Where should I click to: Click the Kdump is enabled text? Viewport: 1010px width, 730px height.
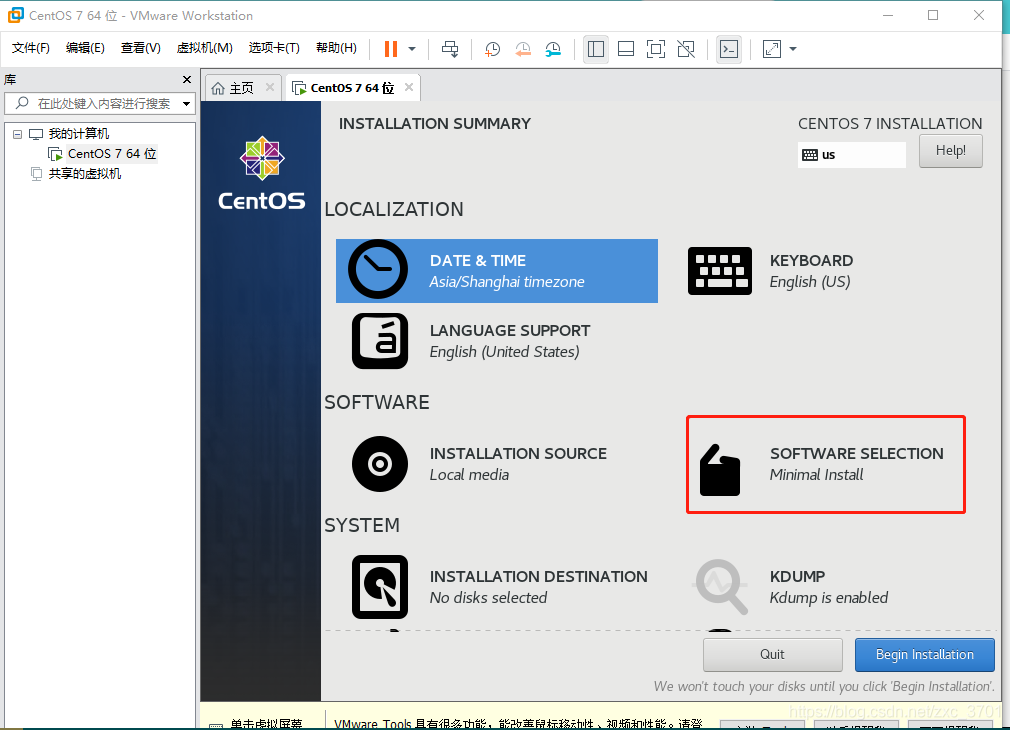click(828, 598)
